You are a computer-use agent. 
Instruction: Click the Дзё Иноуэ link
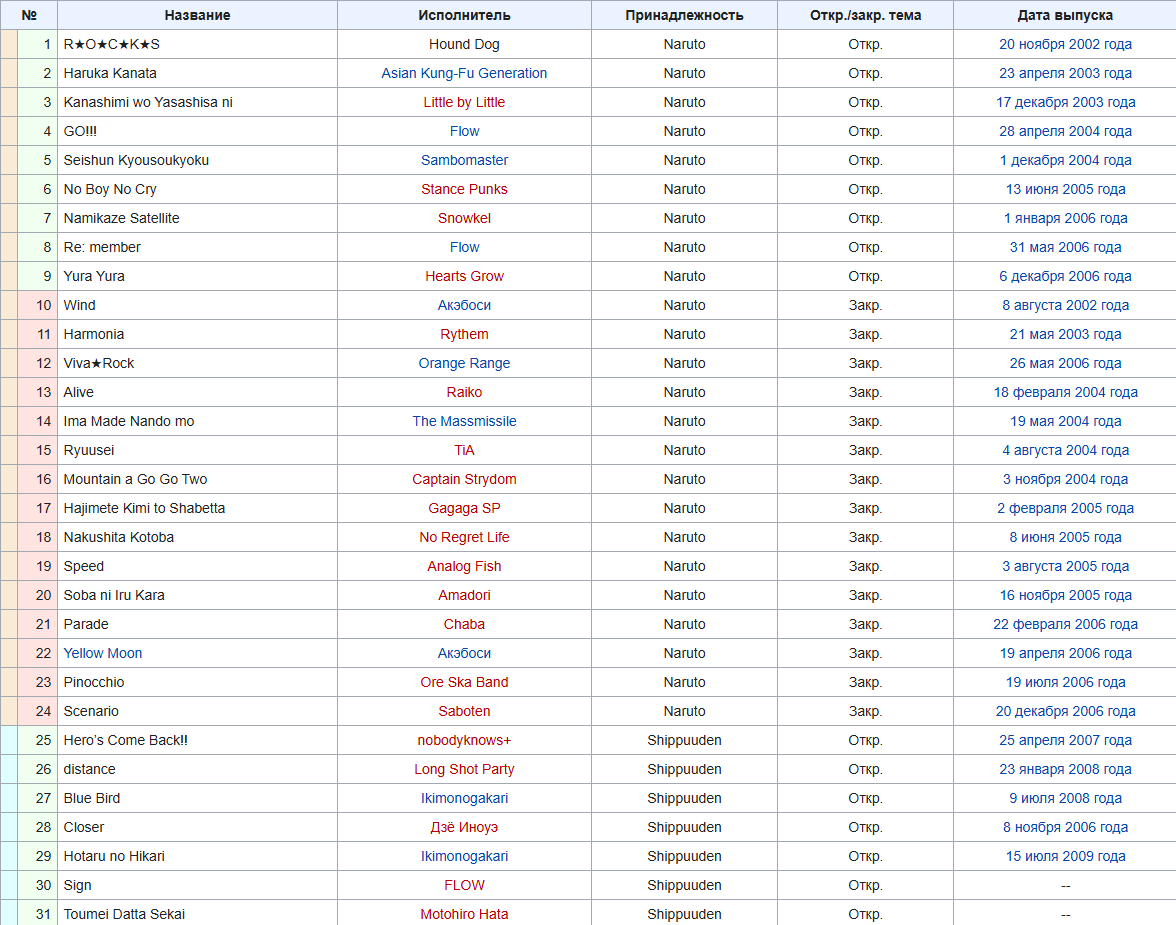464,827
